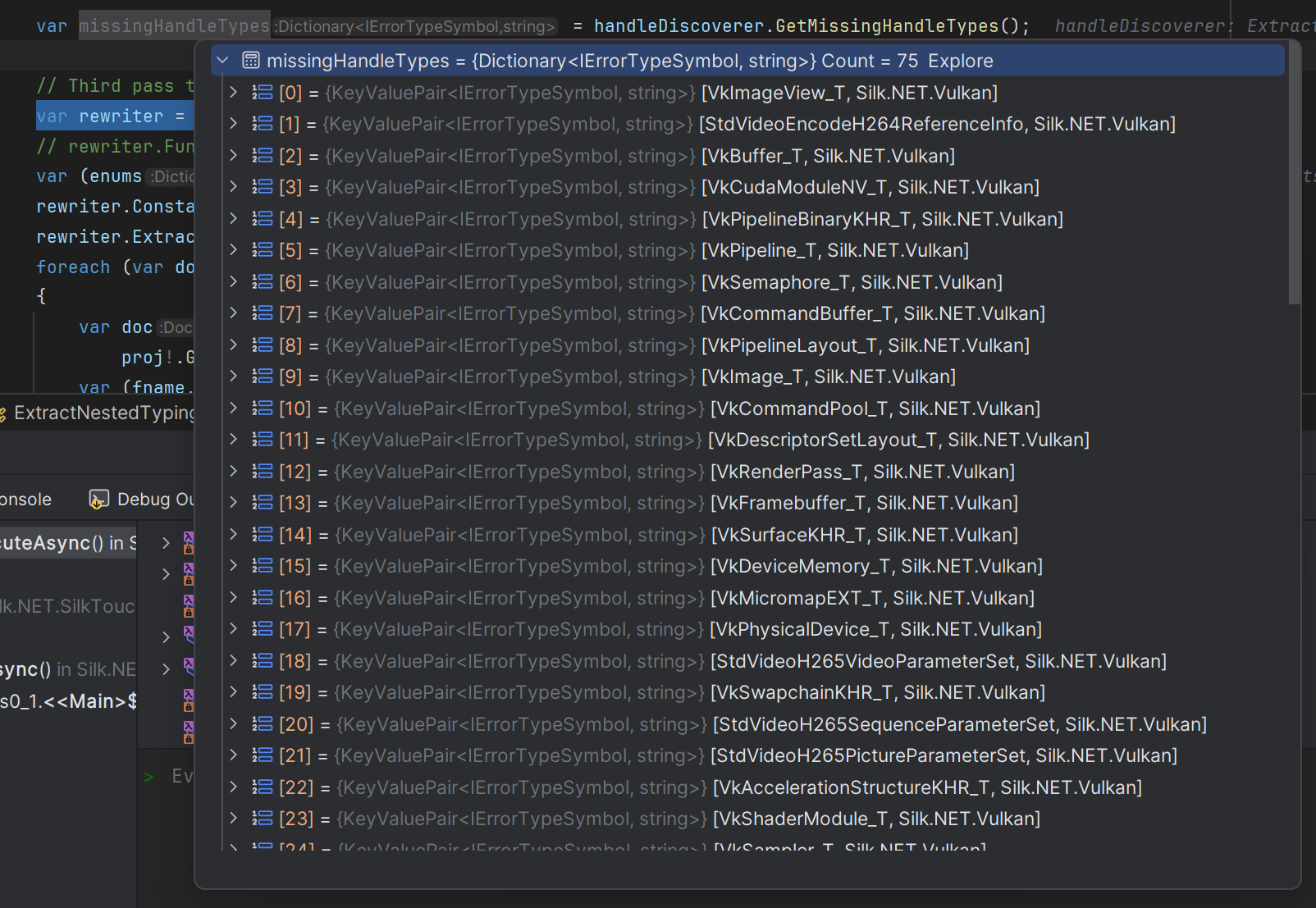This screenshot has height=908, width=1316.
Task: Select the VkAccelerationStructureKHR_T value text
Action: coord(927,787)
